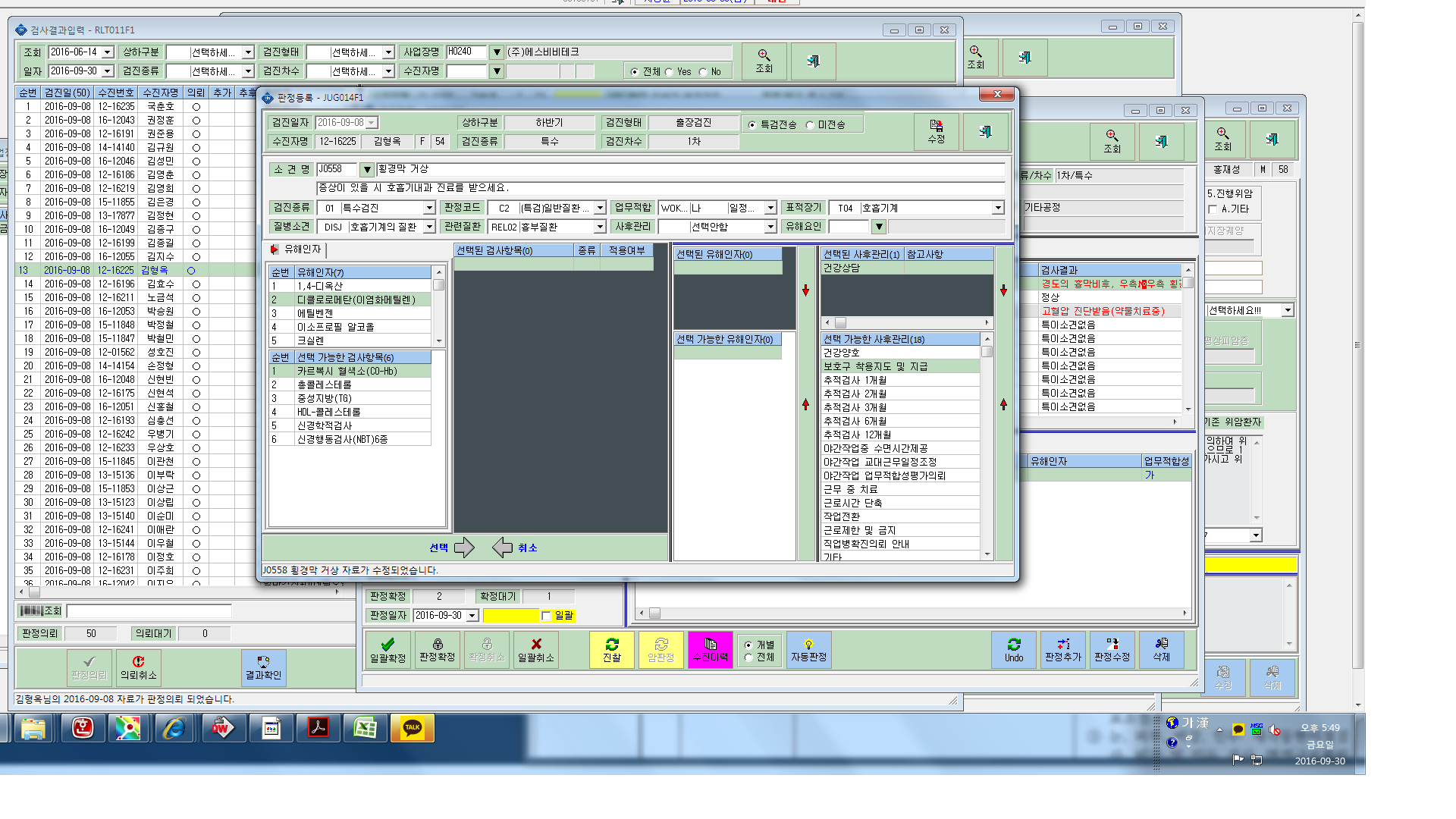The width and height of the screenshot is (1456, 819).
Task: Select 건강양호 in 선택 가능한 사후관리 list
Action: pos(901,353)
